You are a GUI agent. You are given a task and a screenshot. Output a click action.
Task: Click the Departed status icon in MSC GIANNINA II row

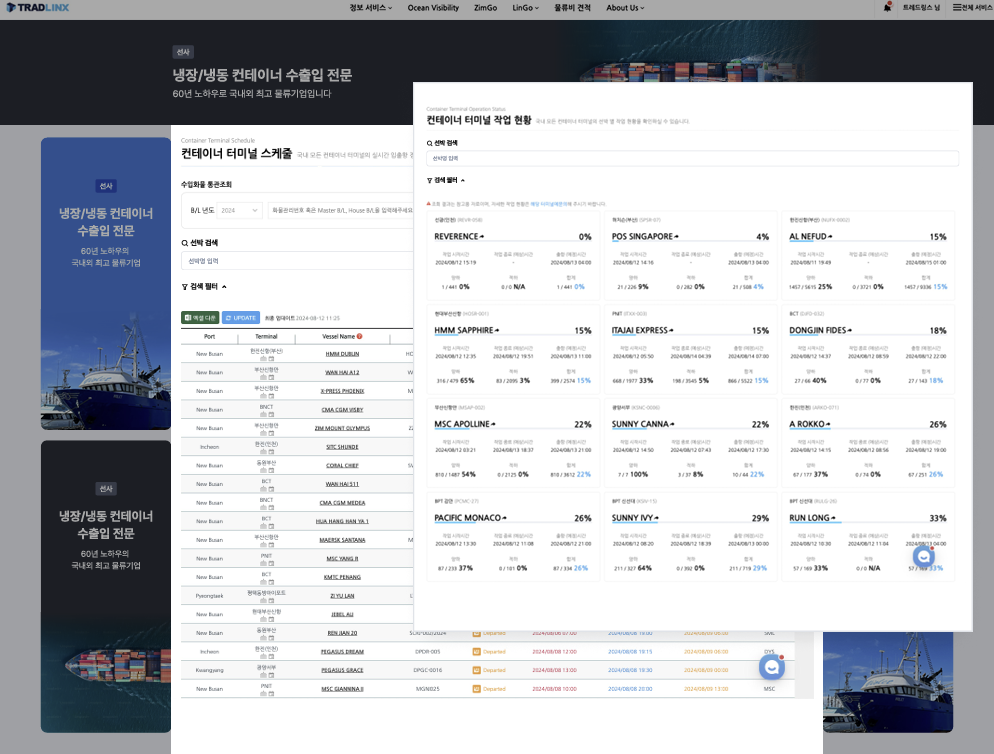pos(476,689)
